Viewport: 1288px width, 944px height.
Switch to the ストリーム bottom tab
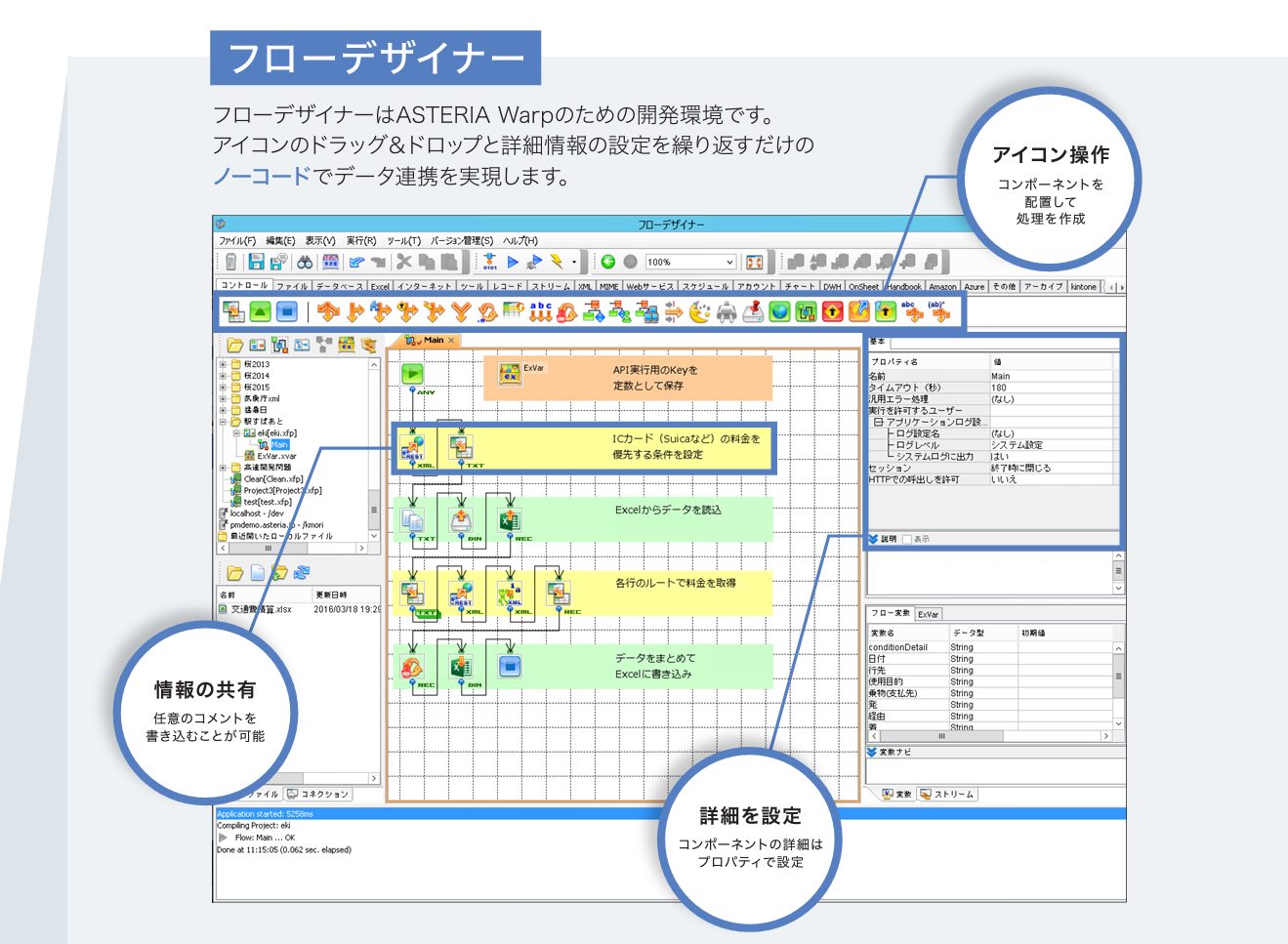946,795
